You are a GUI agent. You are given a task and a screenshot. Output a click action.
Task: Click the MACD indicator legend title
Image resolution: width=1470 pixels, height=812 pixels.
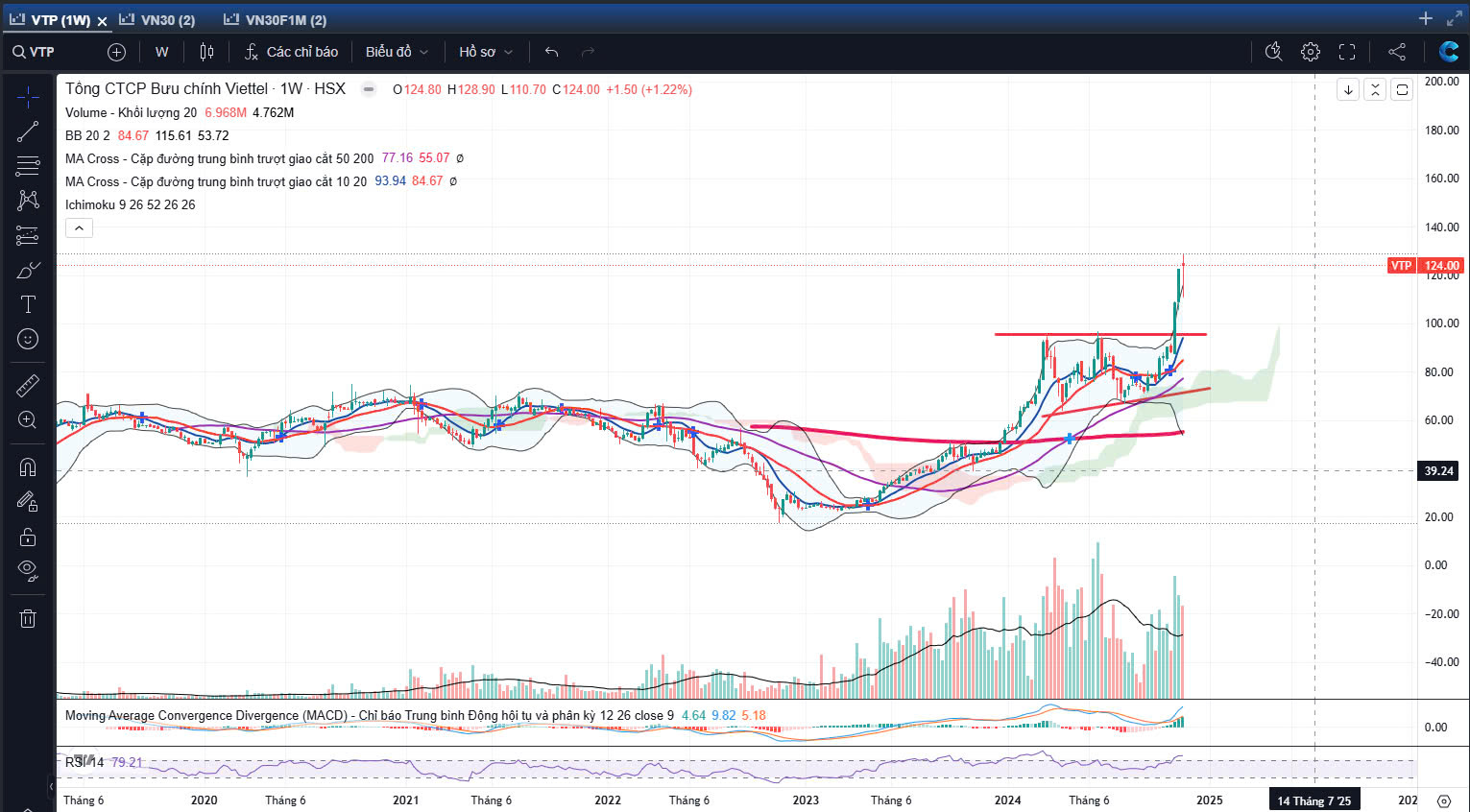coord(369,715)
